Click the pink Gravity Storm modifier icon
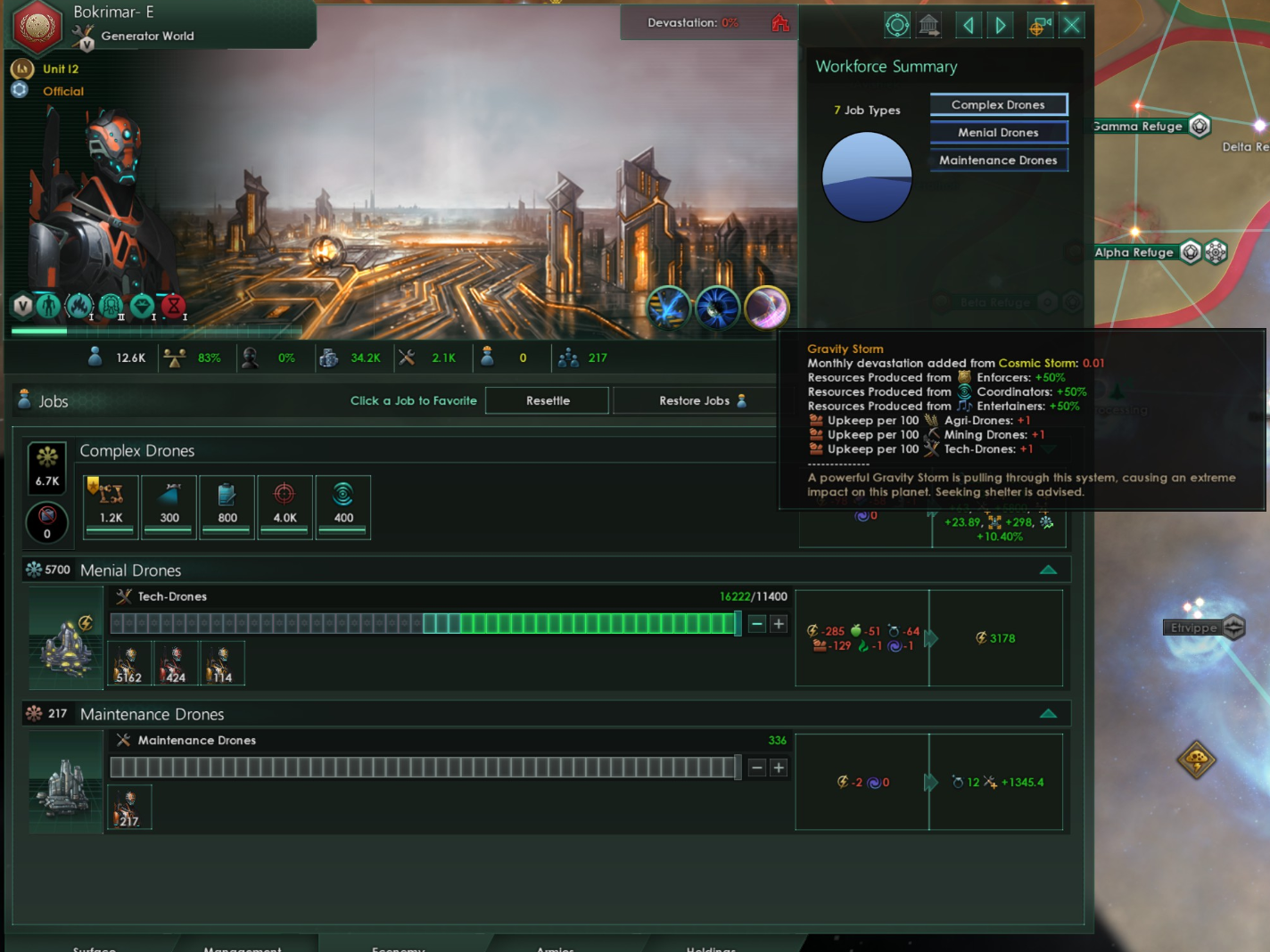Screen dimensions: 1270x952 click(x=766, y=308)
